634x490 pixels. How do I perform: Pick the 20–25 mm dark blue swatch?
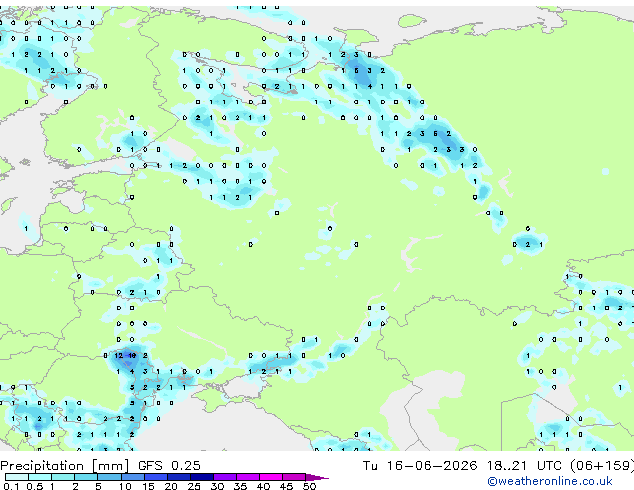click(x=178, y=477)
